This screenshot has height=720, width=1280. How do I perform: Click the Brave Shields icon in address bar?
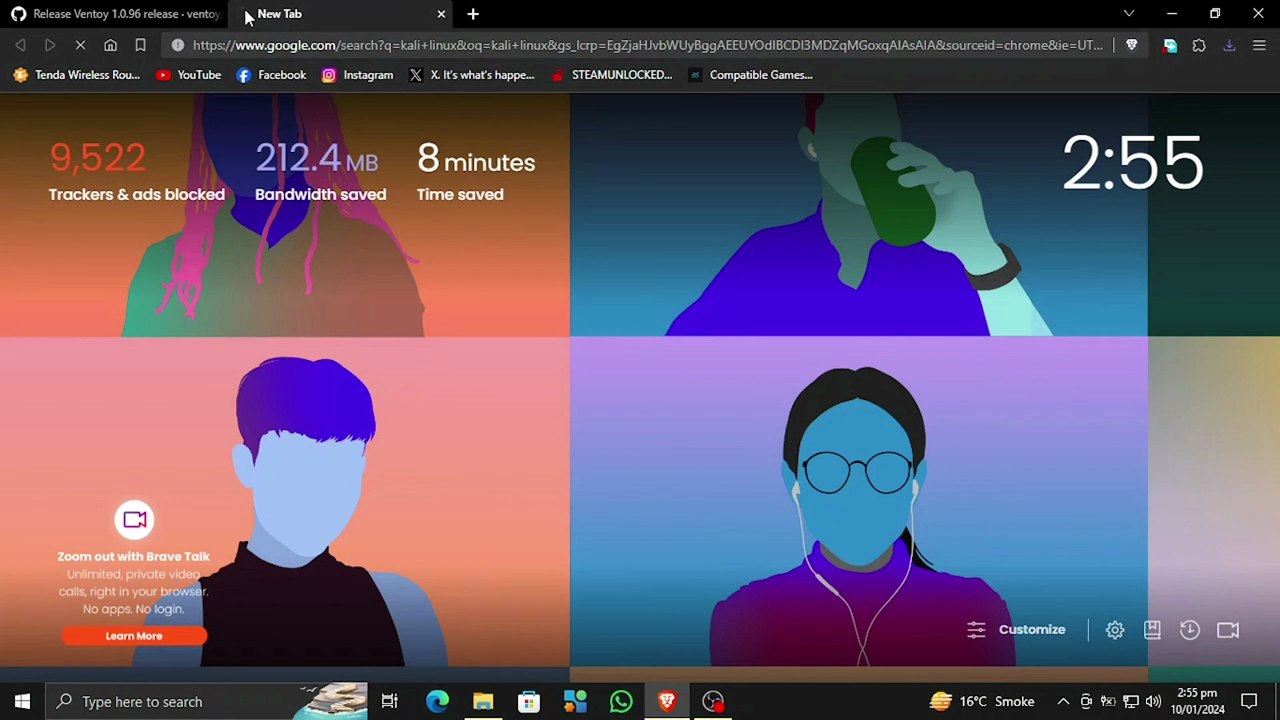(x=1131, y=45)
